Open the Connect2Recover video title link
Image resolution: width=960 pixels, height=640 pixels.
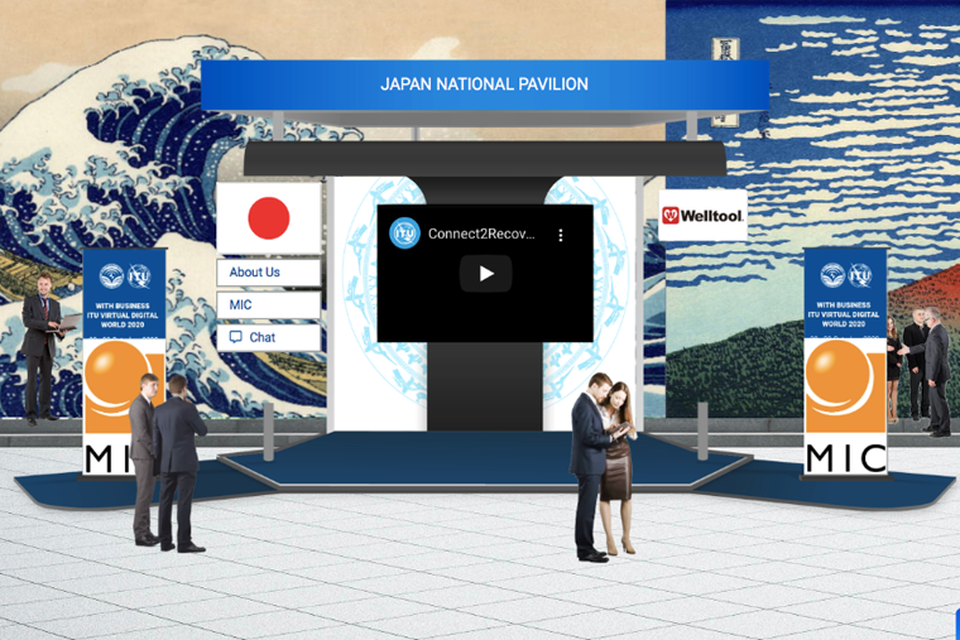pos(481,234)
